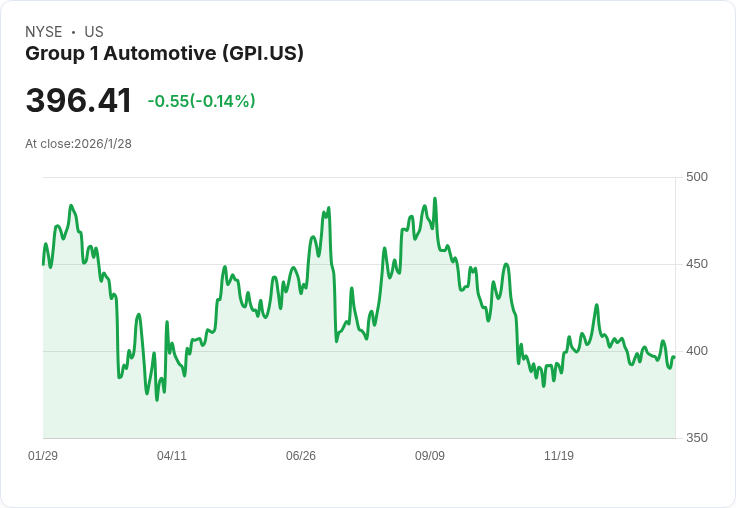The image size is (736, 508).
Task: Click the US market label
Action: pyautogui.click(x=94, y=32)
